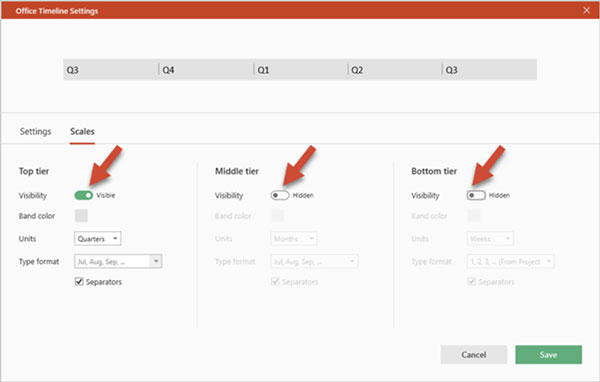
Task: Click the 'Visible' label beside Top tier toggle
Action: pos(106,195)
